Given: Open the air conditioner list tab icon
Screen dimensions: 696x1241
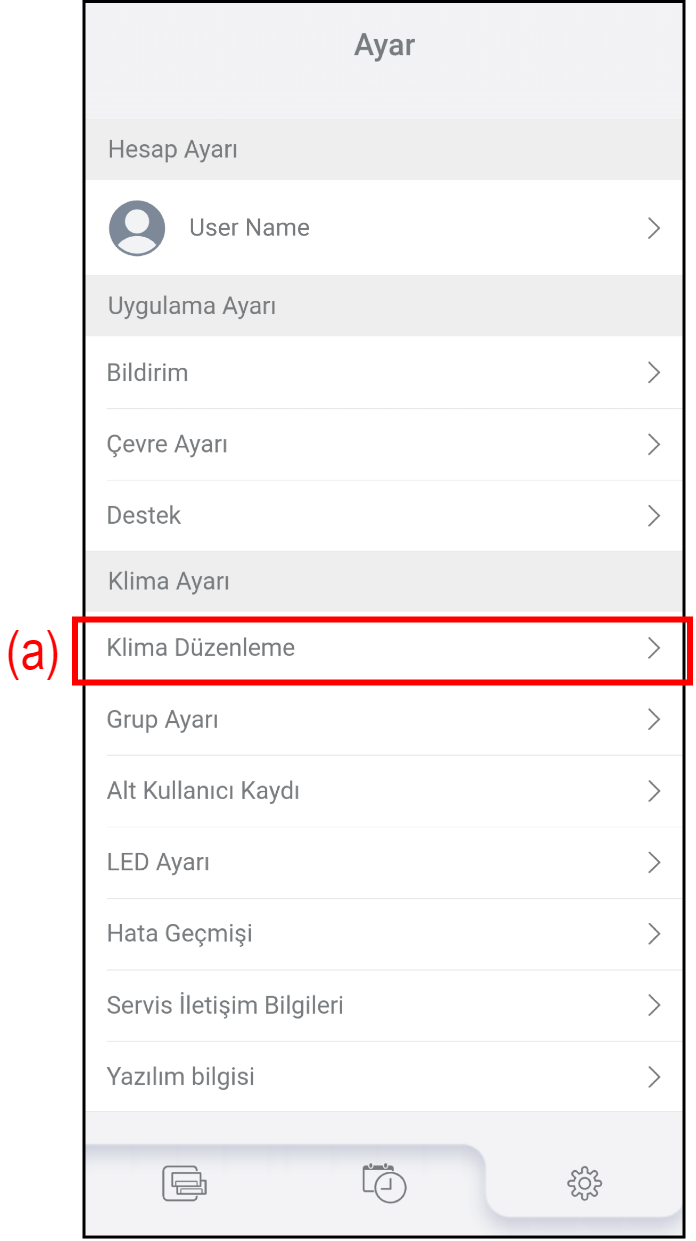Looking at the screenshot, I should coord(185,1184).
